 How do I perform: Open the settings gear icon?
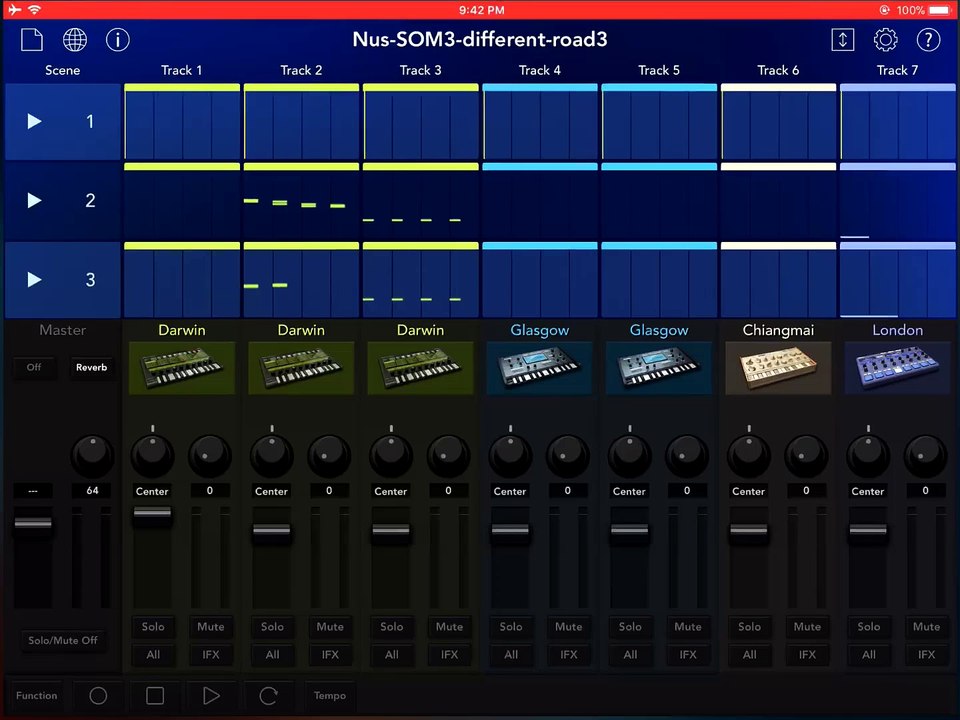click(x=885, y=40)
